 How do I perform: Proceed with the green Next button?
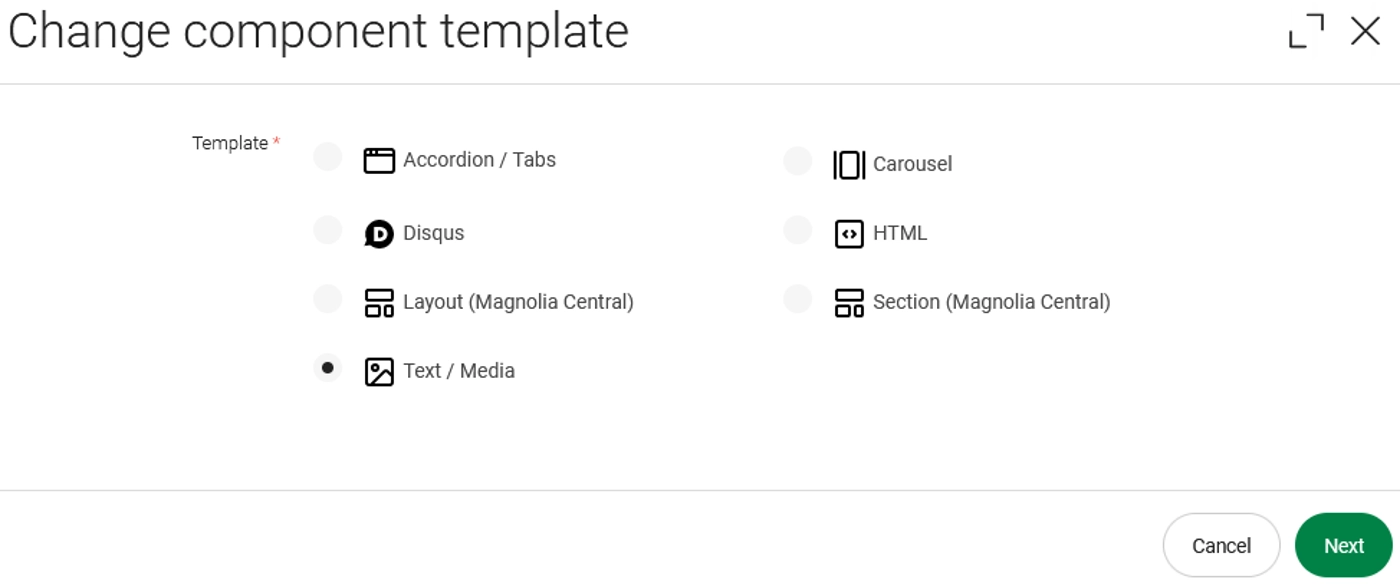tap(1343, 546)
